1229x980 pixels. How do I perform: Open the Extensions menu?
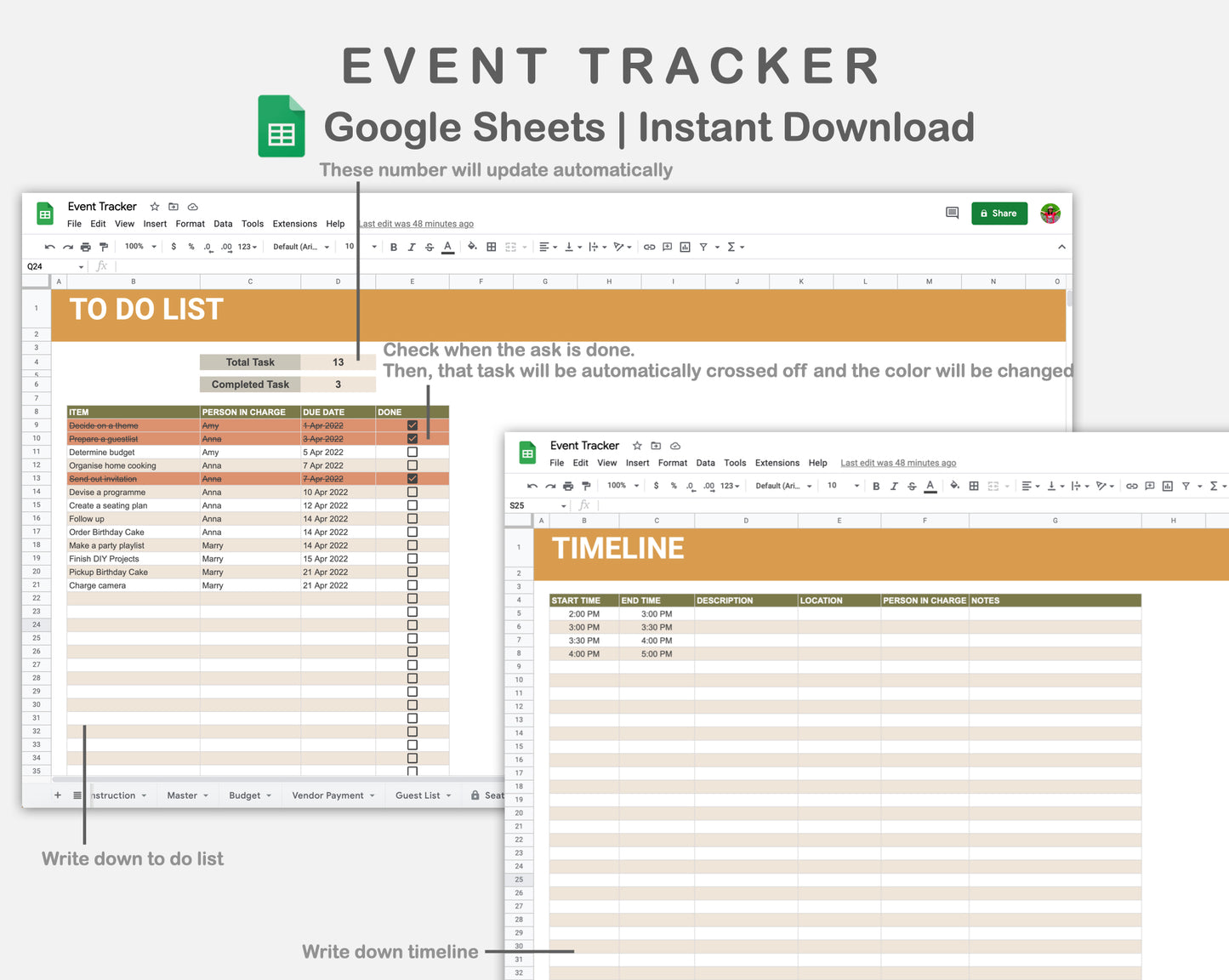point(294,224)
